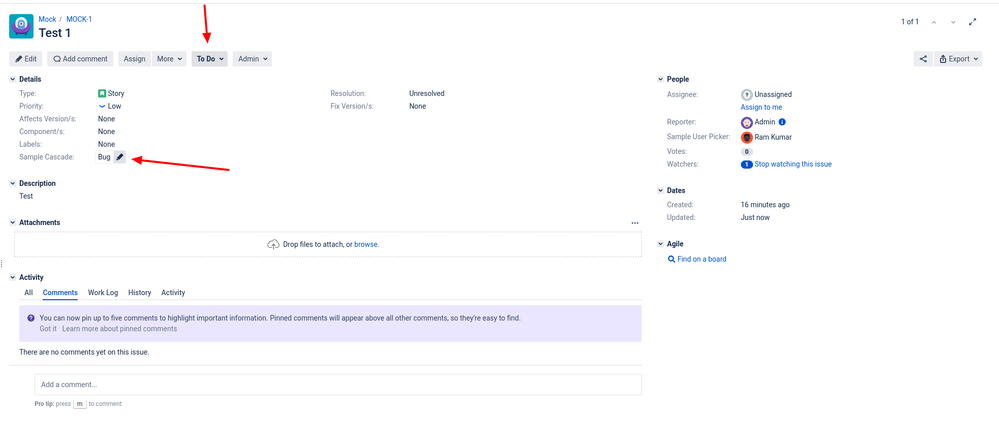Collapse the Attachments section
999x447 pixels.
click(13, 223)
